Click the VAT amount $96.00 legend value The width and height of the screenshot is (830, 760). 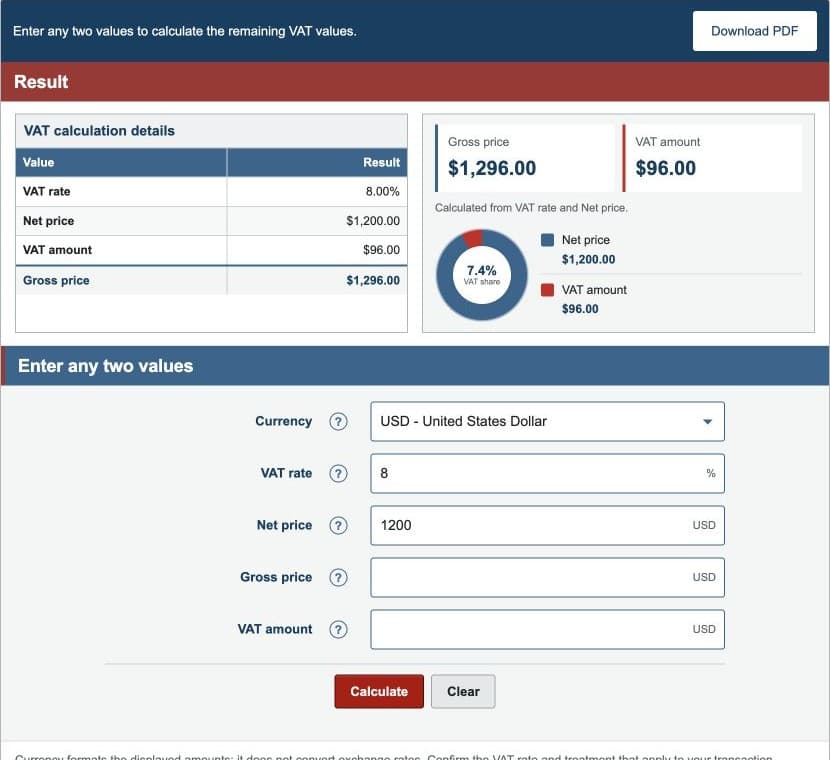click(x=580, y=309)
